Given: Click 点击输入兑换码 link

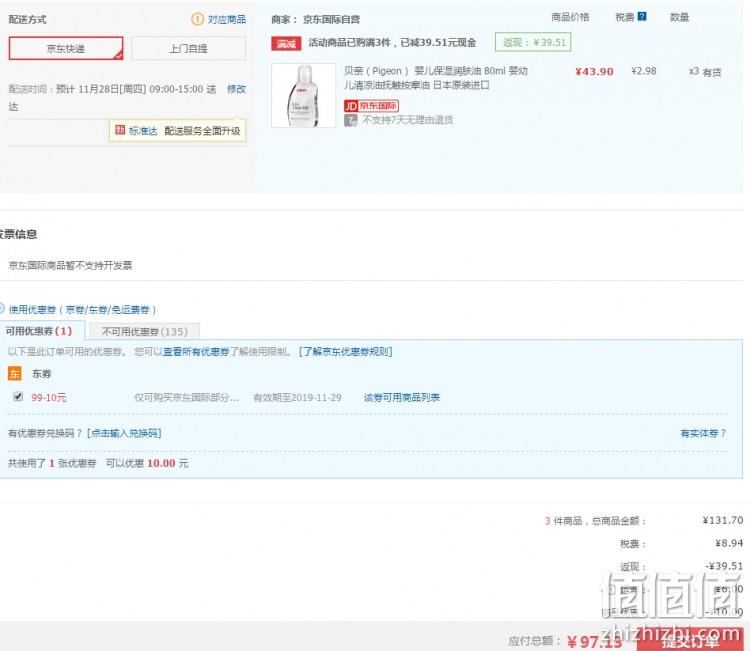Looking at the screenshot, I should pos(124,433).
